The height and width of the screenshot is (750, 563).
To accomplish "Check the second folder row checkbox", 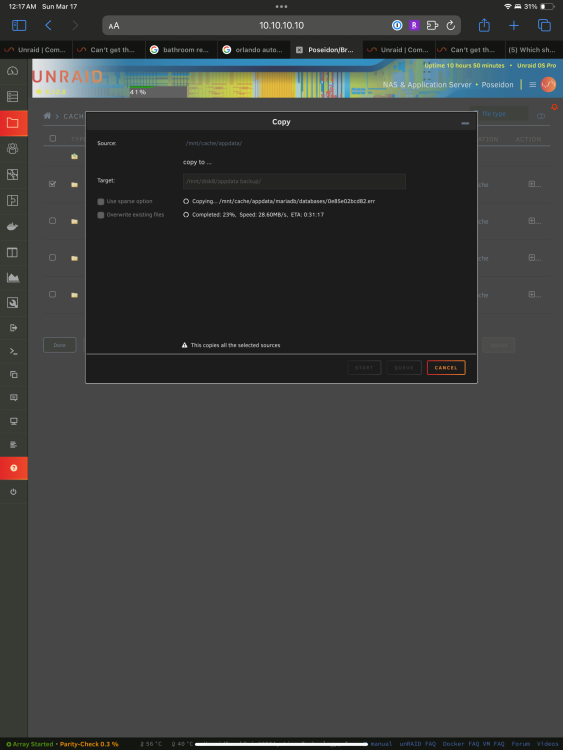I will tap(53, 221).
